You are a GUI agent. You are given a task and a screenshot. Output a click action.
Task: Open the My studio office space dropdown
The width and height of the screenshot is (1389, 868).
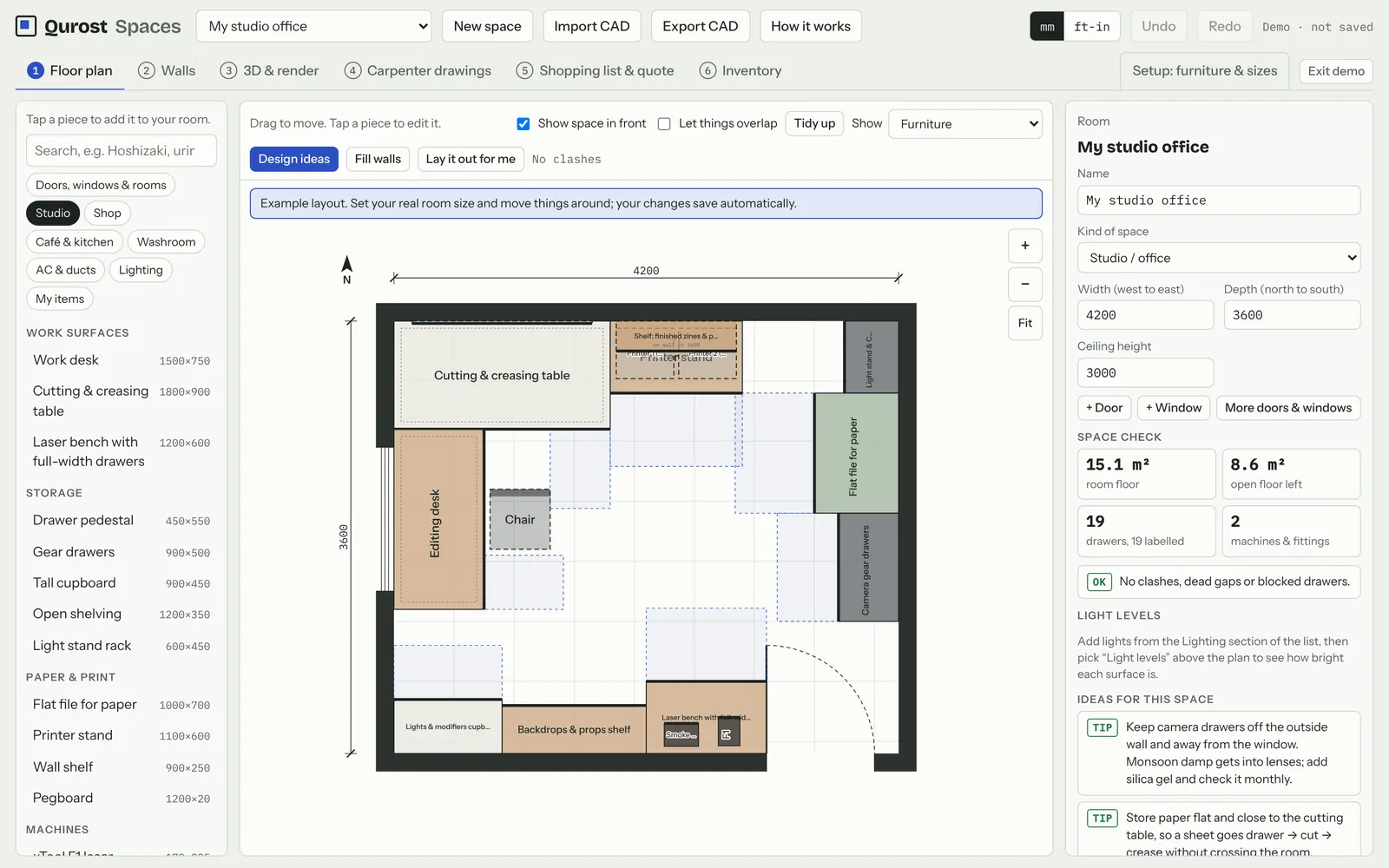tap(314, 26)
